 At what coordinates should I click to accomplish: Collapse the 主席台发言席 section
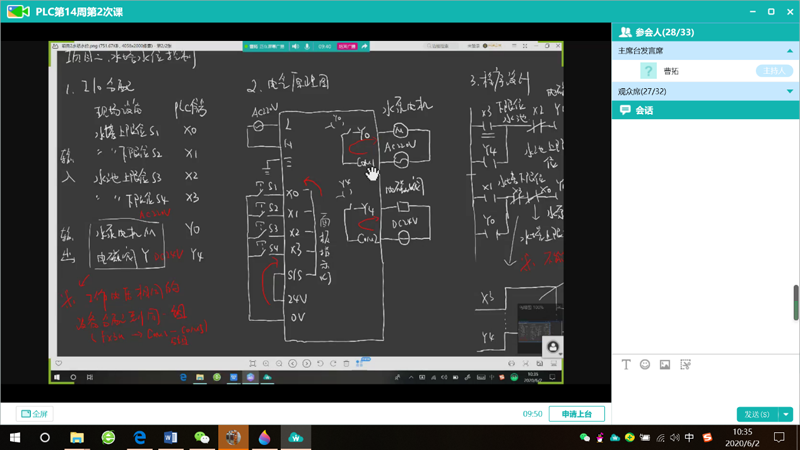pos(790,51)
